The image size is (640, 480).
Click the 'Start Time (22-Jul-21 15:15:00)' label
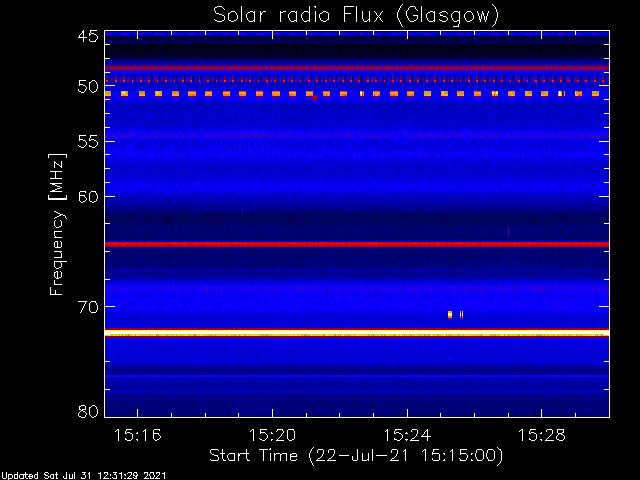[356, 456]
